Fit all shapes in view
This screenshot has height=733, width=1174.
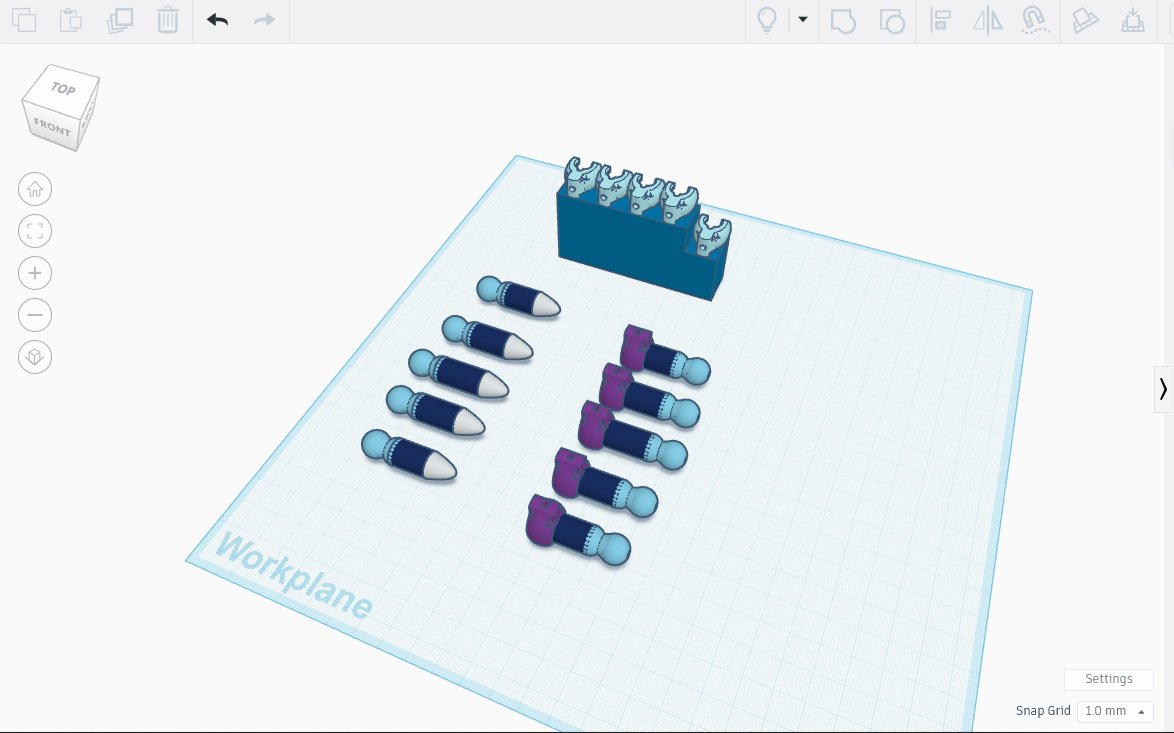[x=35, y=231]
